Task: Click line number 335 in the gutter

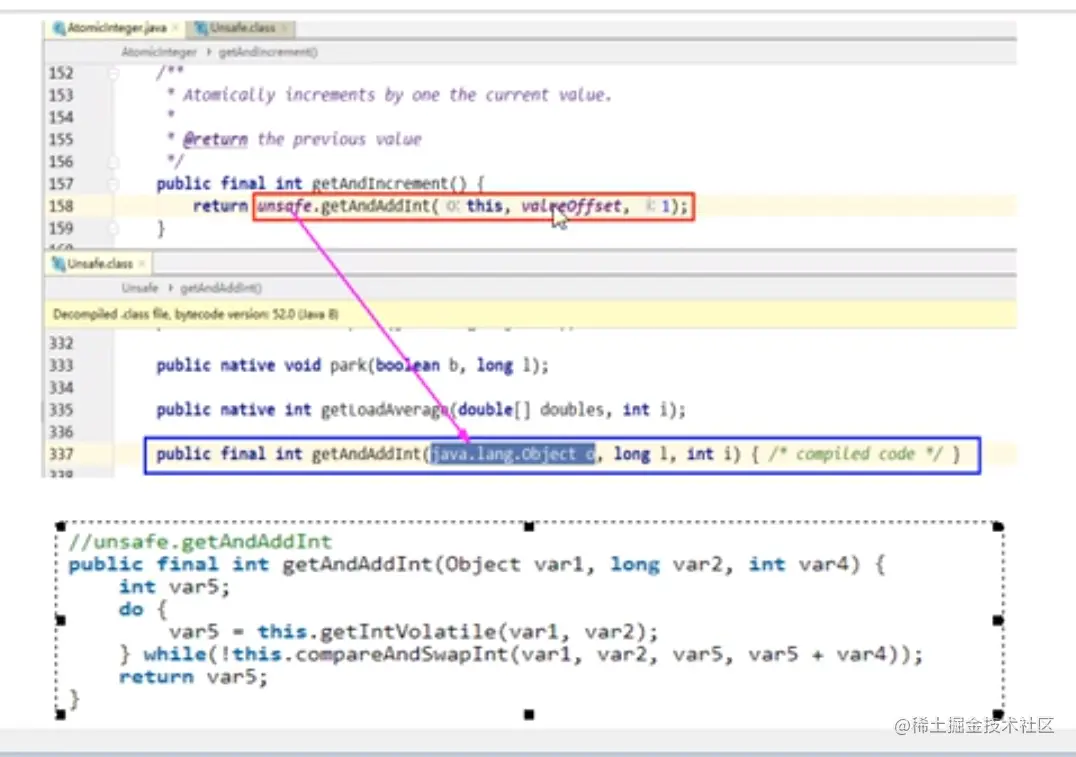Action: point(61,410)
